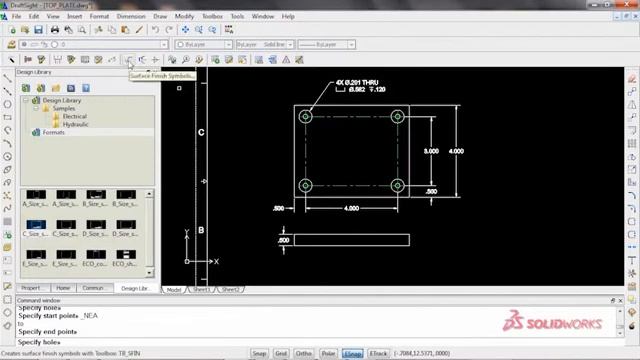640x360 pixels.
Task: Click the Zoom window icon in toolbar
Action: pyautogui.click(x=199, y=30)
